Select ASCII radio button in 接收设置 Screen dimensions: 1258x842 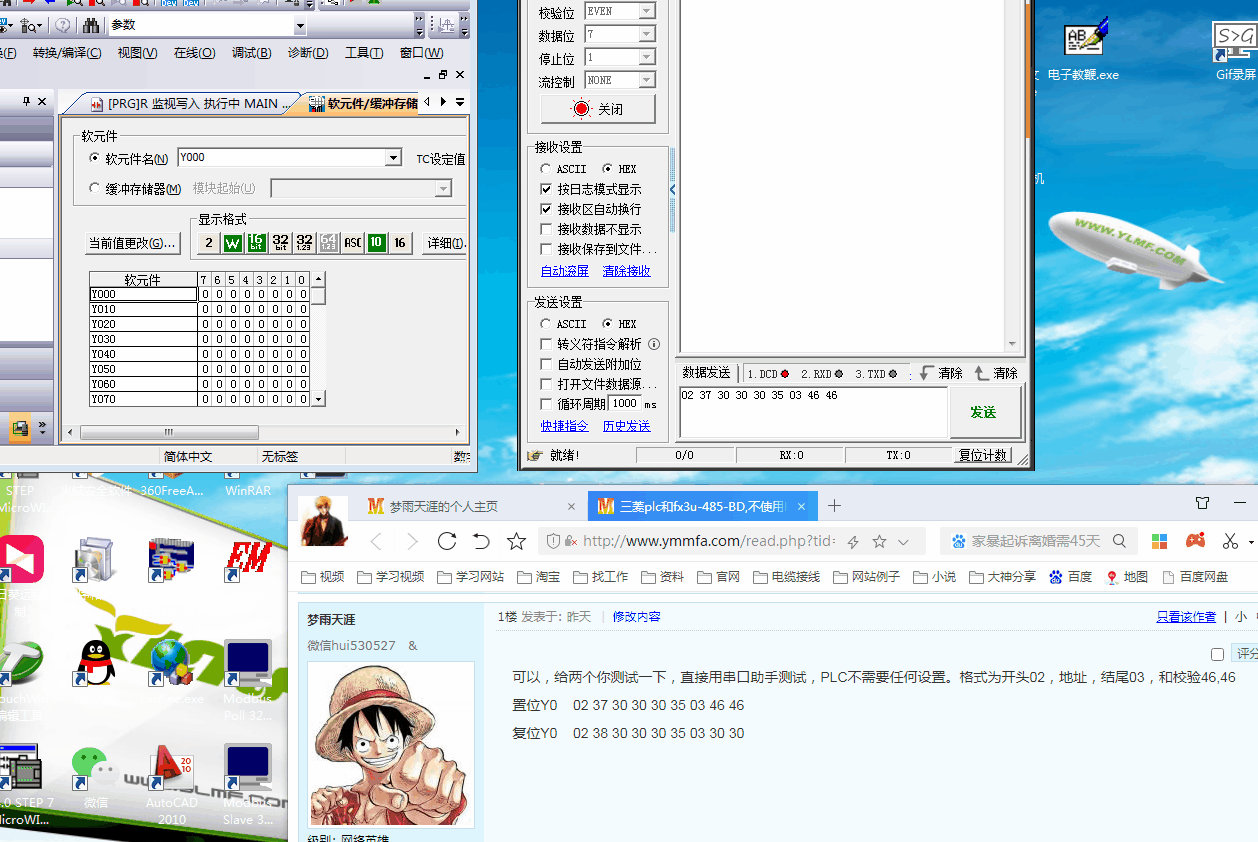[545, 169]
